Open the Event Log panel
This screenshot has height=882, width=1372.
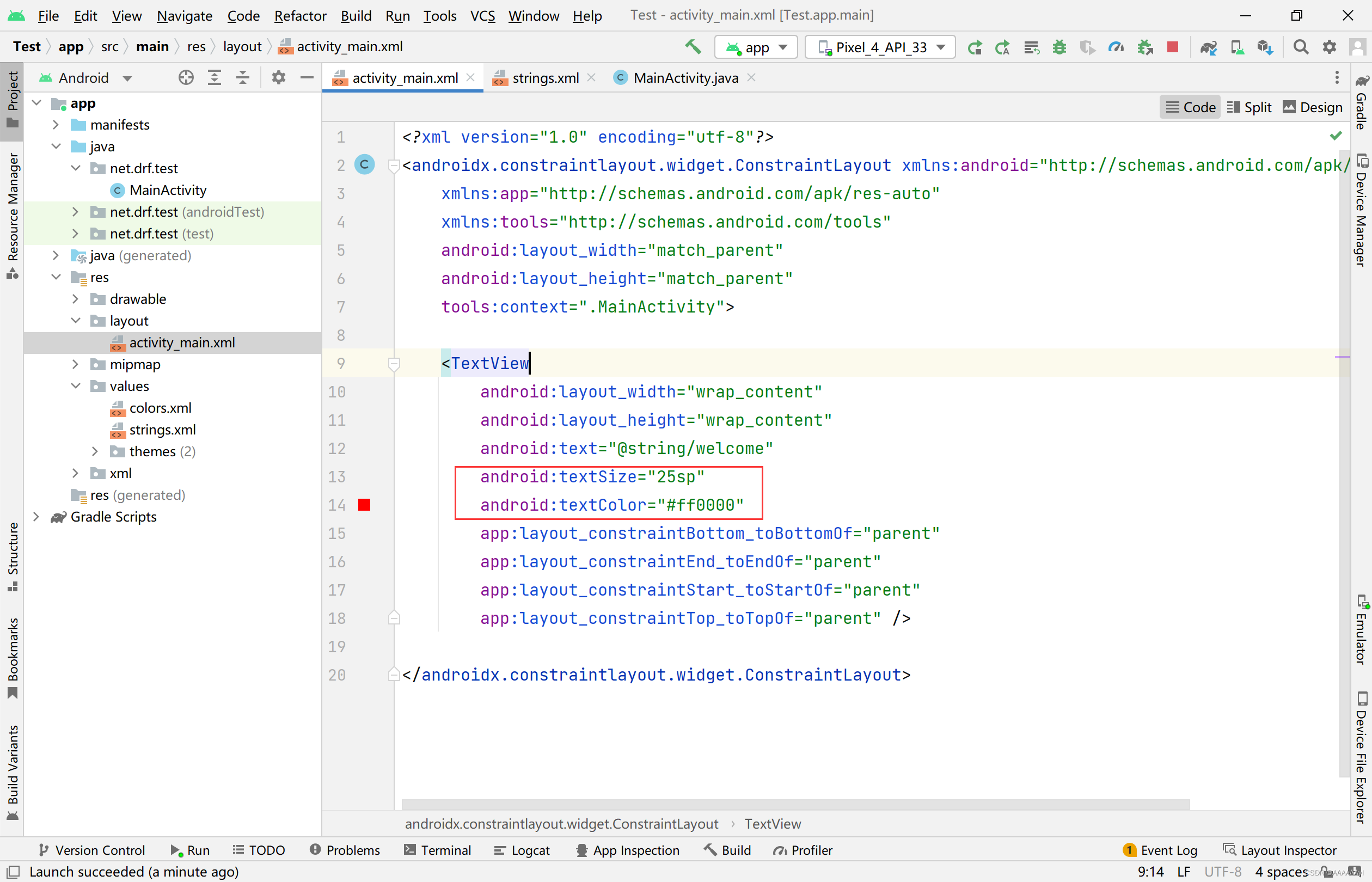pos(1160,850)
